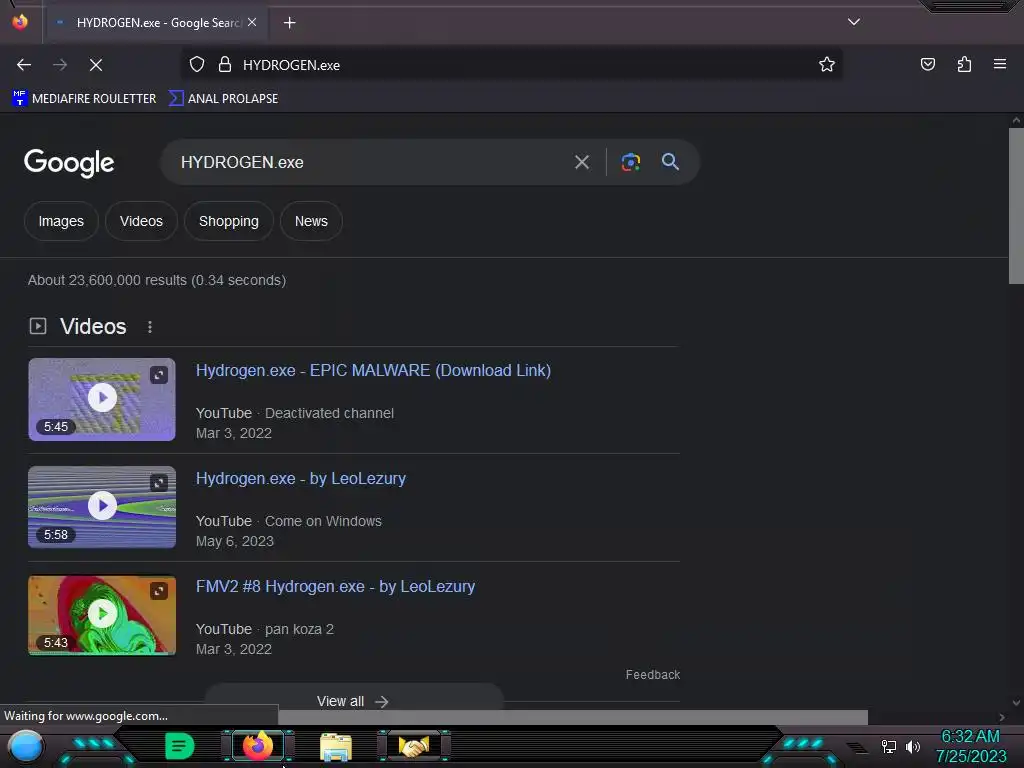The height and width of the screenshot is (768, 1024).
Task: Open File Explorer from taskbar
Action: (x=336, y=746)
